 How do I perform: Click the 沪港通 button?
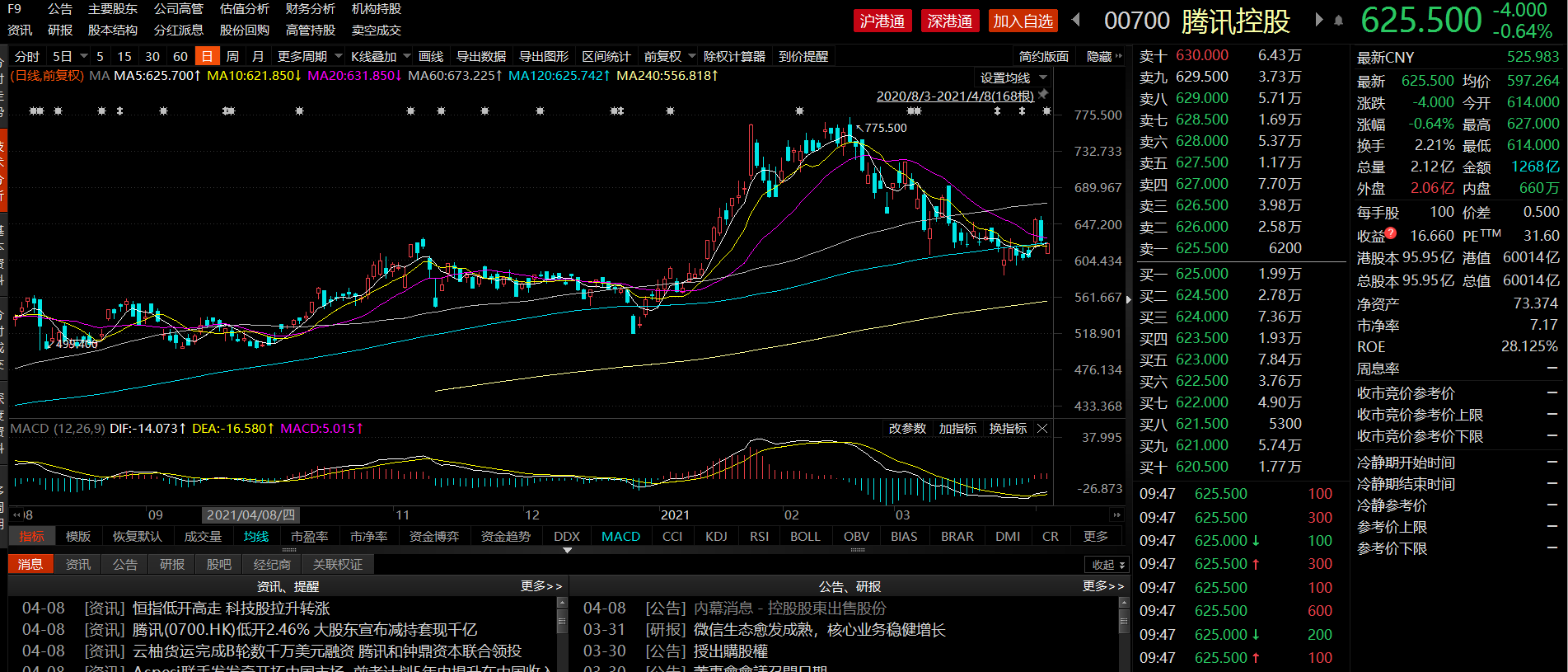coord(882,21)
